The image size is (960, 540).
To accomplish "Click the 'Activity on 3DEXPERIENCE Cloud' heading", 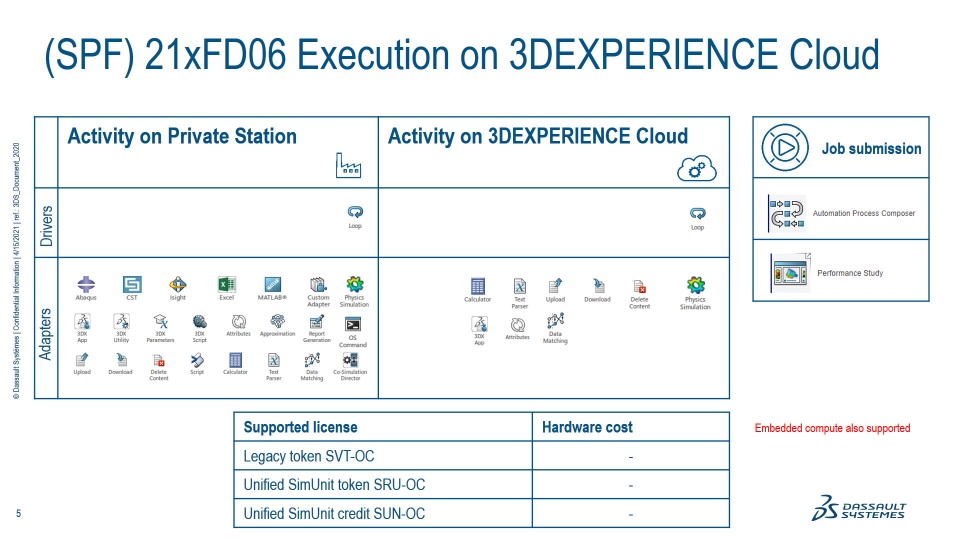I will pyautogui.click(x=538, y=136).
